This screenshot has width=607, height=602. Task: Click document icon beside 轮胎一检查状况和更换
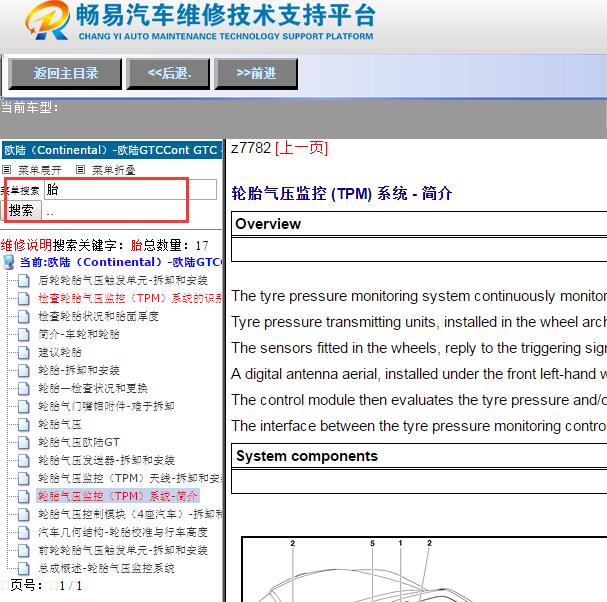(24, 388)
